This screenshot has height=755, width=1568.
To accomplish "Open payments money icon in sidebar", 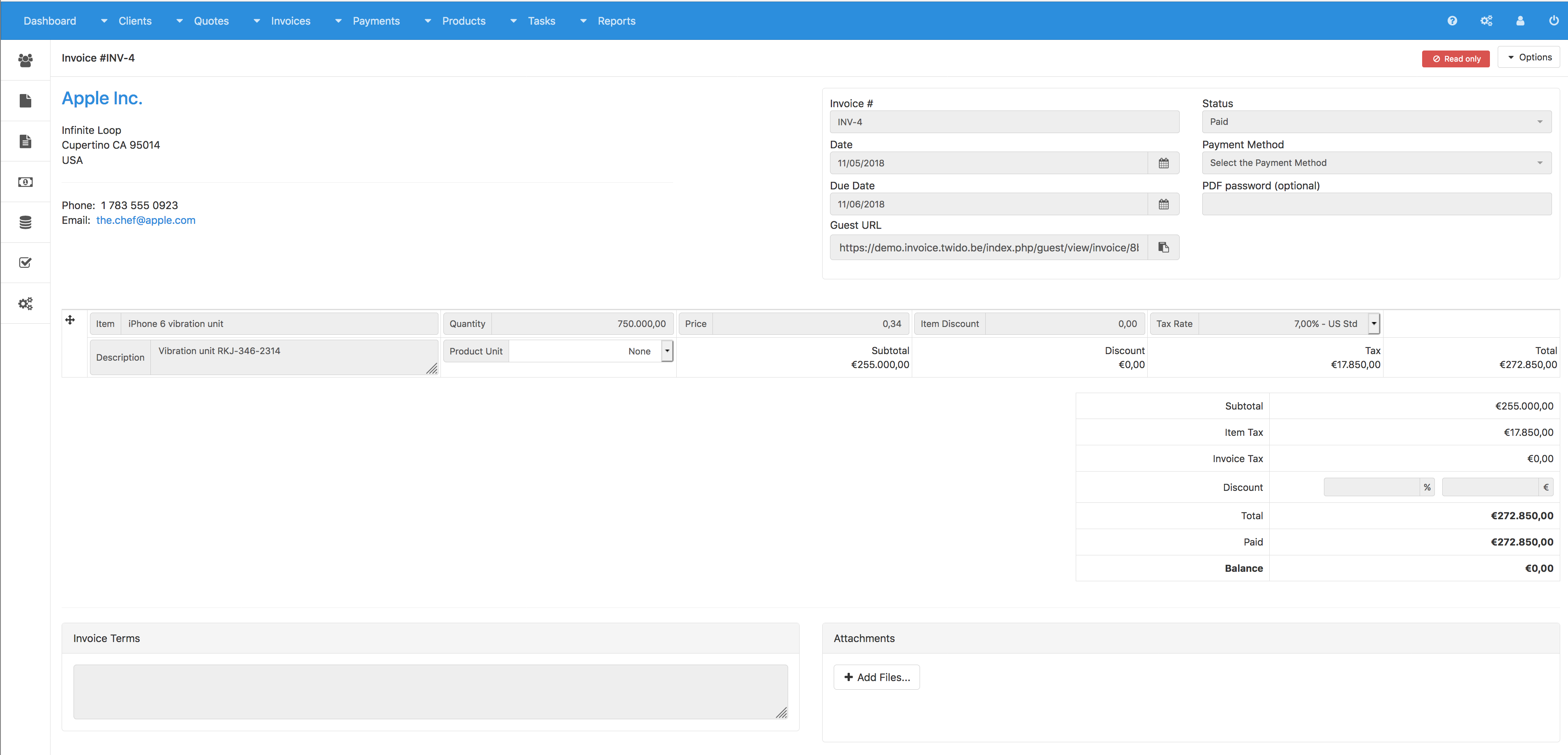I will [x=25, y=182].
